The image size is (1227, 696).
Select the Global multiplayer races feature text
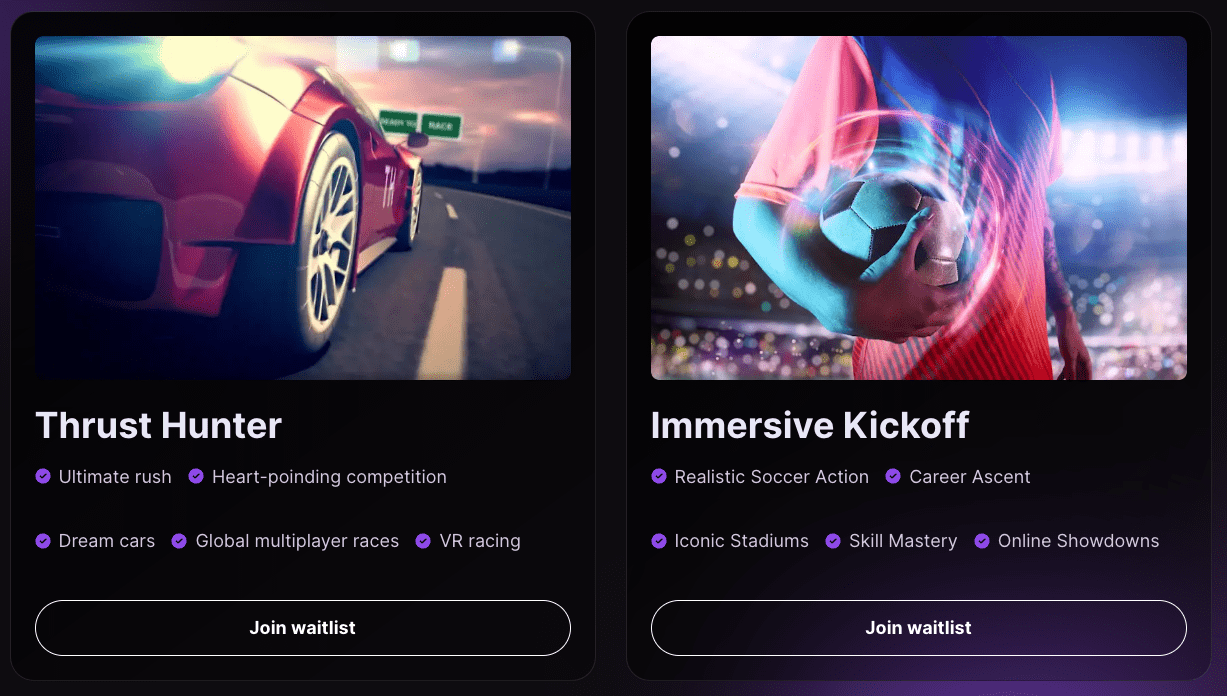(297, 541)
